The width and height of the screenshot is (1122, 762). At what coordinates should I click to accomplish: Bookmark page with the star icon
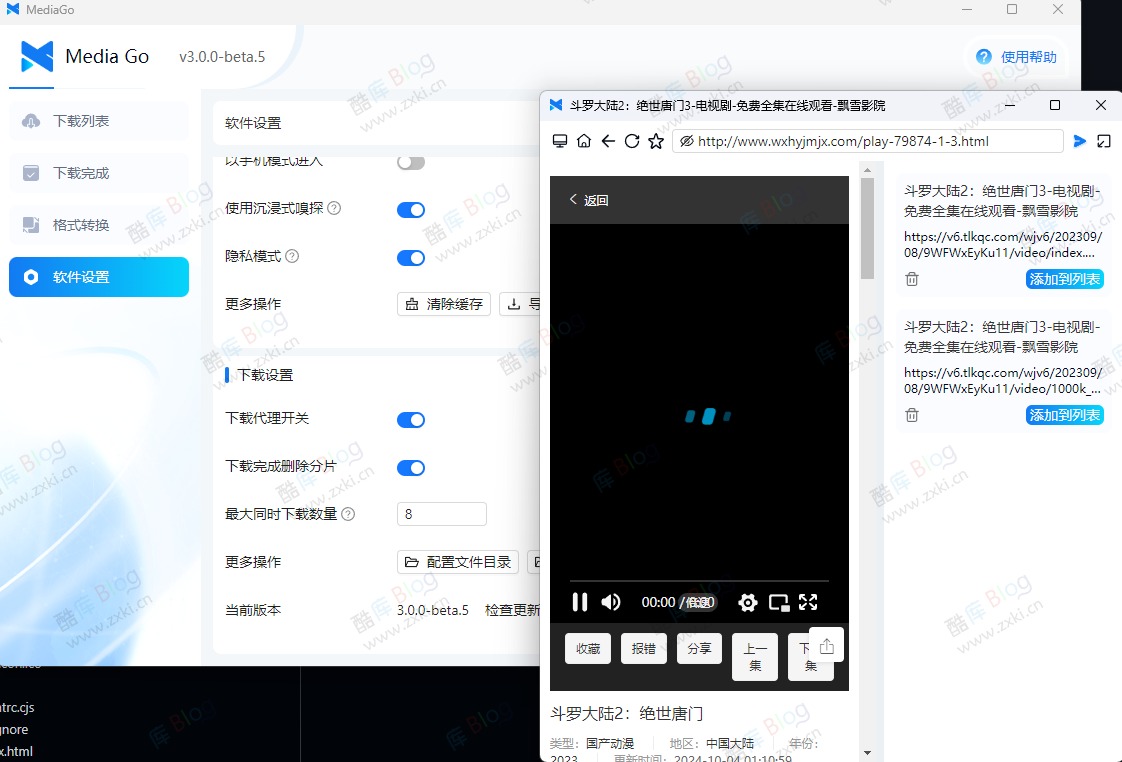[x=656, y=141]
